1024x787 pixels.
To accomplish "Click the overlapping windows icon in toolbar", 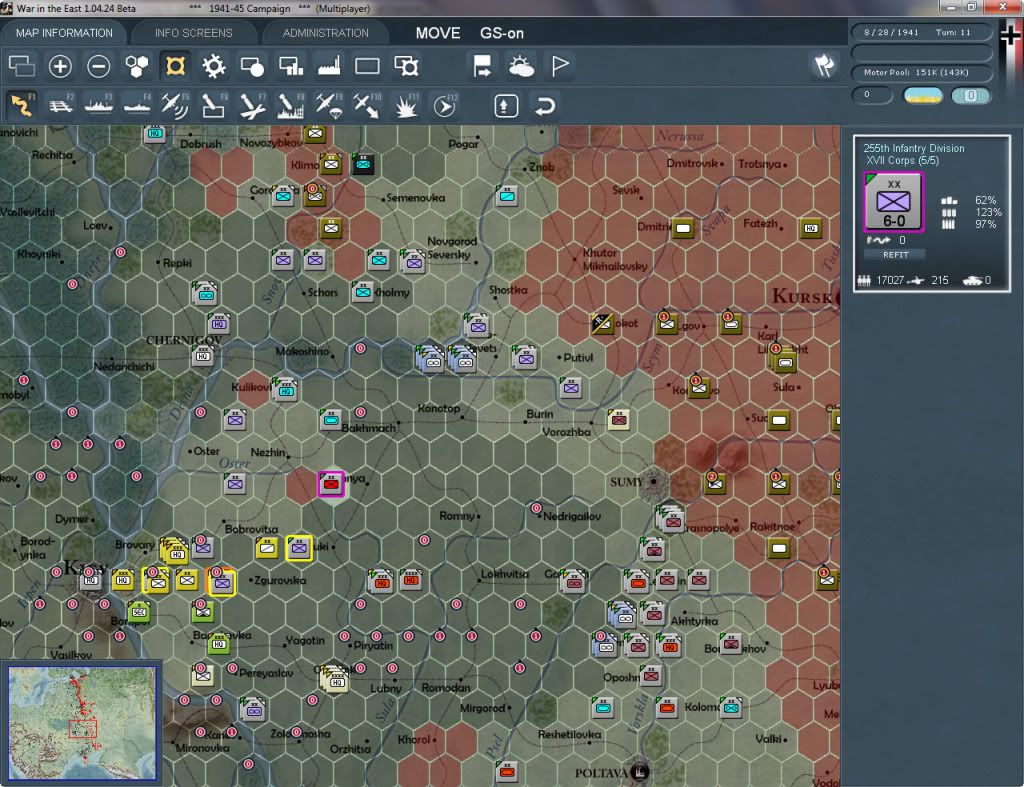I will click(x=22, y=66).
